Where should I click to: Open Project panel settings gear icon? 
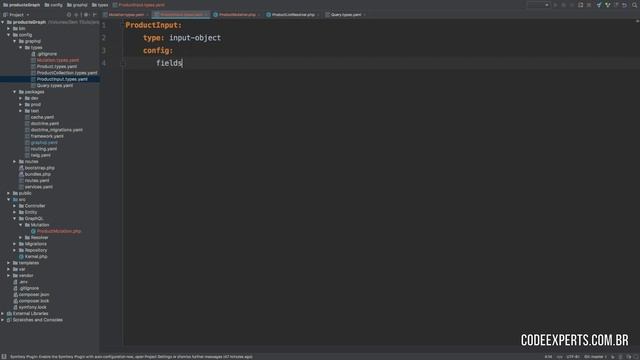point(86,15)
